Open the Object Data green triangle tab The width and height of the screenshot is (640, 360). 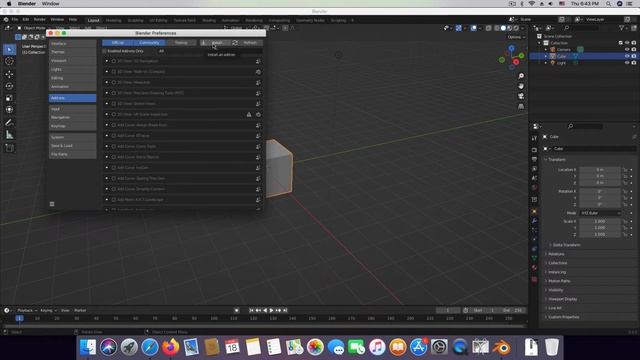coord(534,258)
